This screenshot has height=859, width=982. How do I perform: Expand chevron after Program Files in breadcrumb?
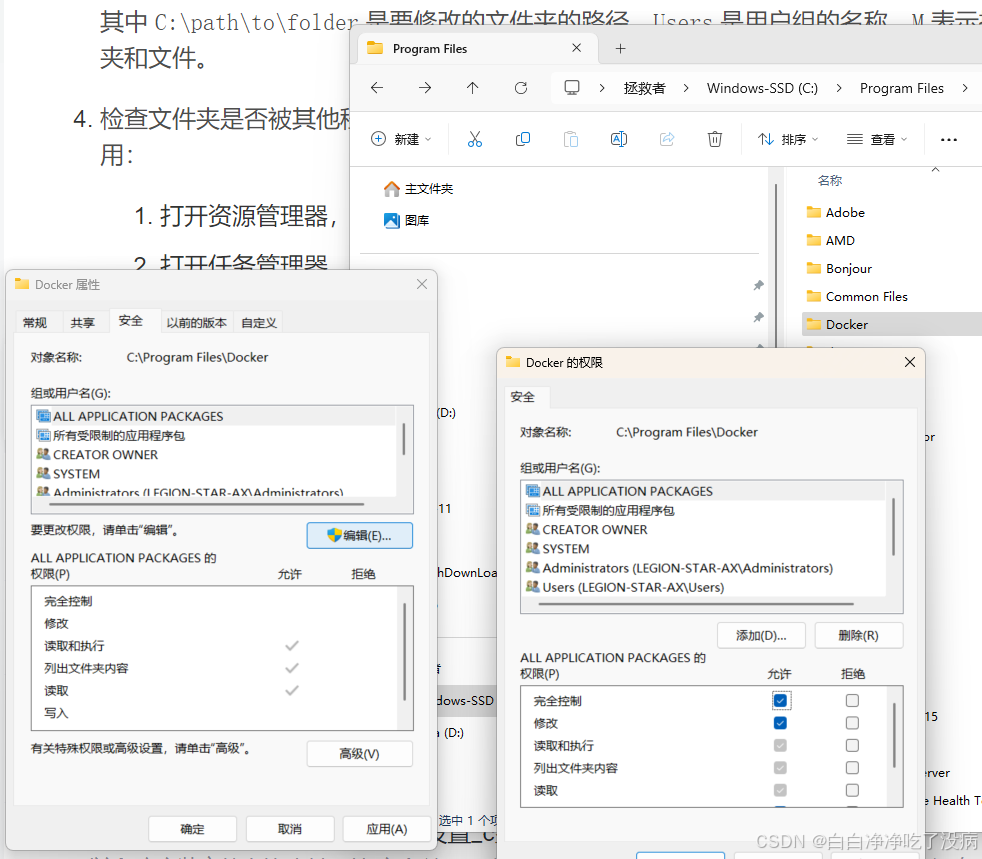click(x=965, y=88)
